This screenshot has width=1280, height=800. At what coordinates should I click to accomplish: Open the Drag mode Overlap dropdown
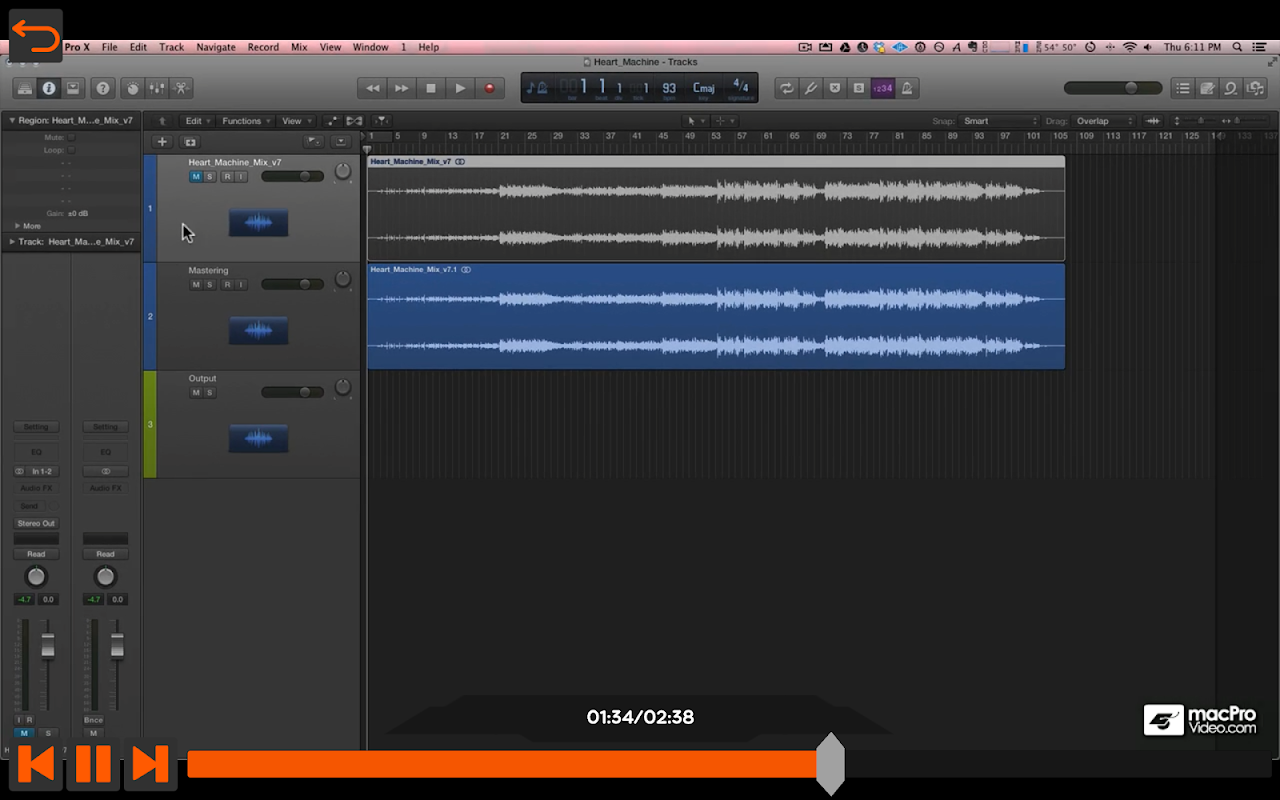(1103, 121)
